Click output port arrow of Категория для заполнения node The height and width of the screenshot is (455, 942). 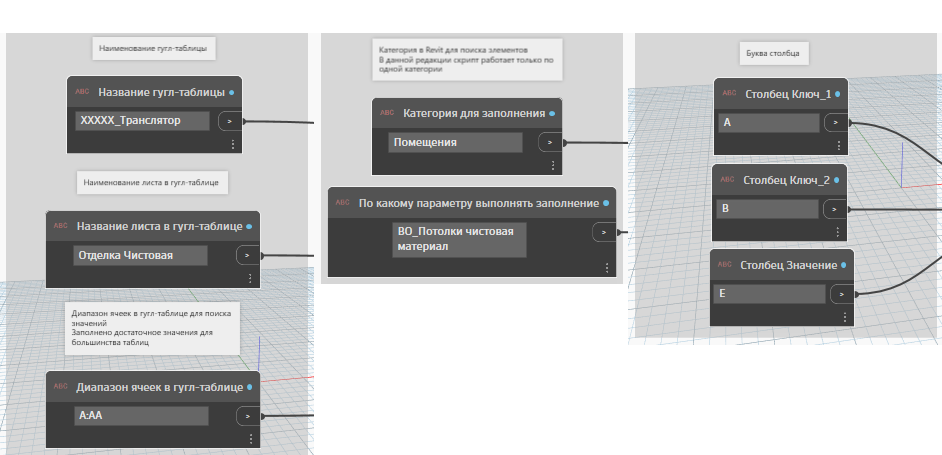(549, 142)
